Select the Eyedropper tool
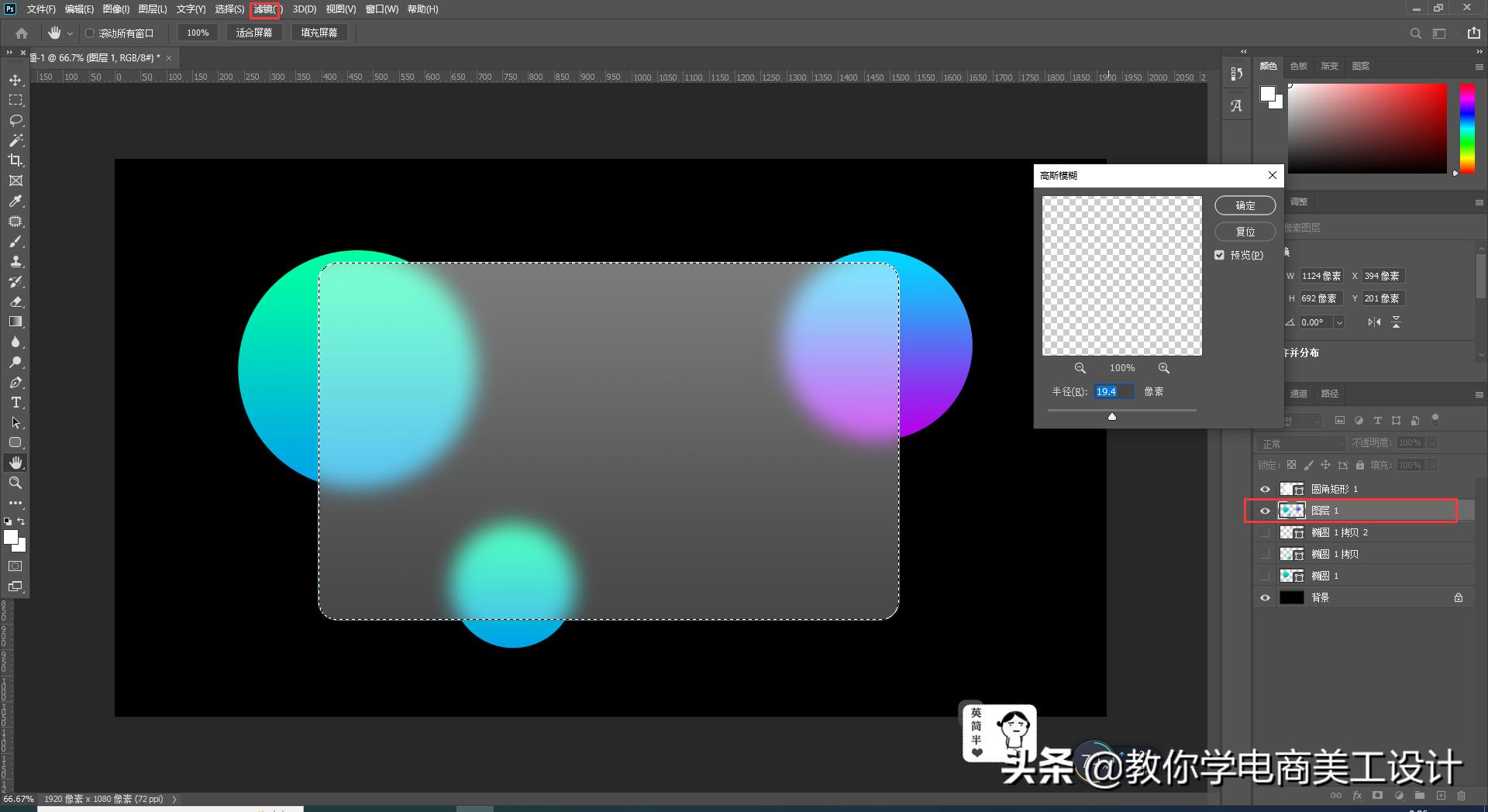 click(x=15, y=201)
